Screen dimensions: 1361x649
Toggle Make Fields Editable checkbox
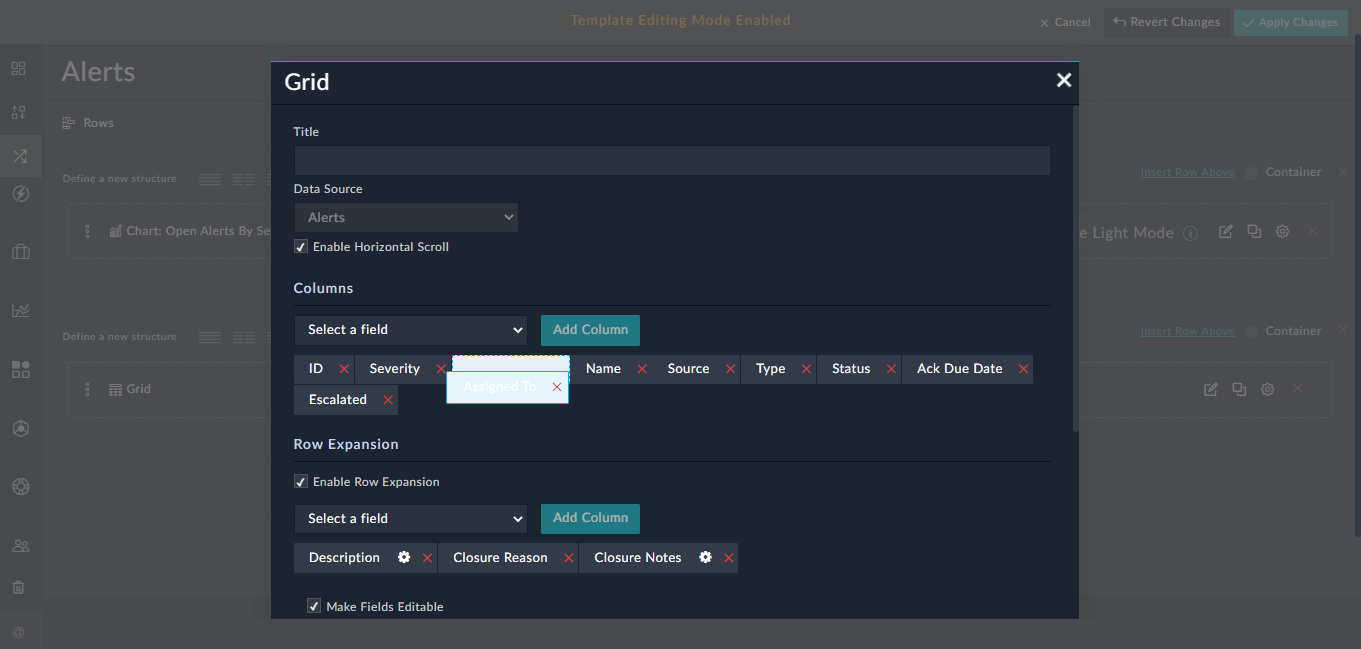(x=314, y=606)
